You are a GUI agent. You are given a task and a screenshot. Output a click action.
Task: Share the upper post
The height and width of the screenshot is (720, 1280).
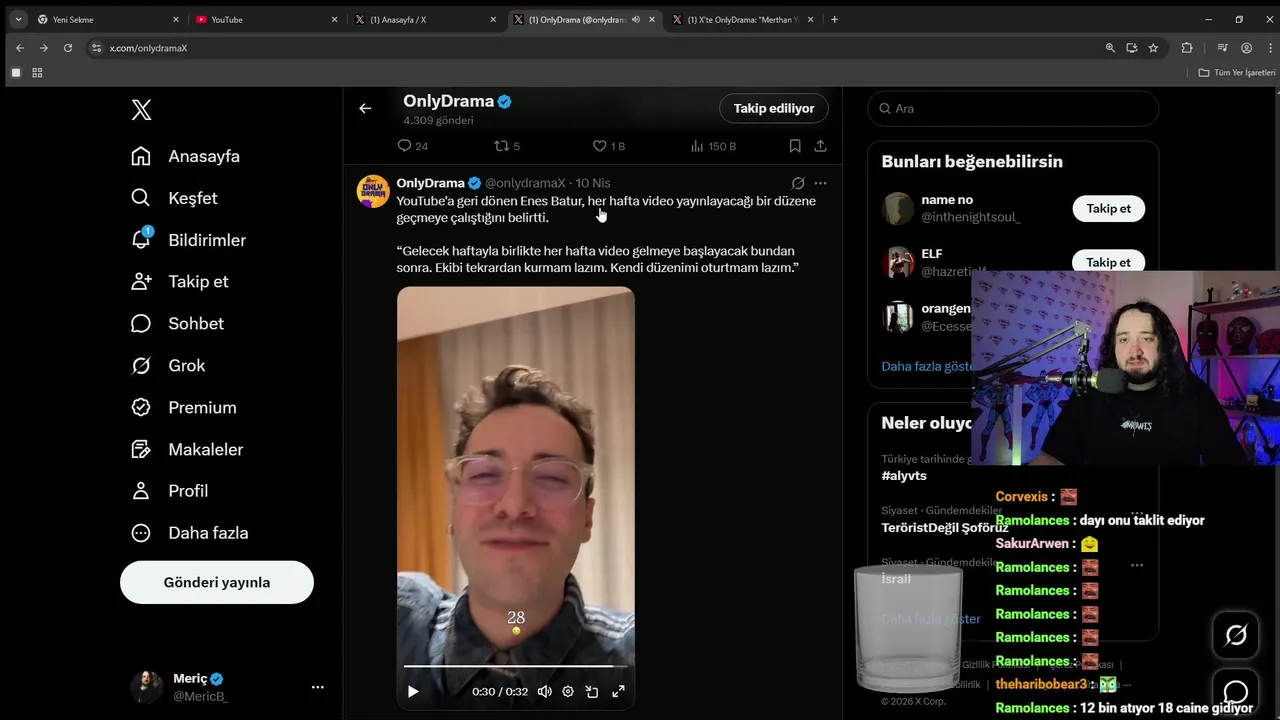(820, 146)
